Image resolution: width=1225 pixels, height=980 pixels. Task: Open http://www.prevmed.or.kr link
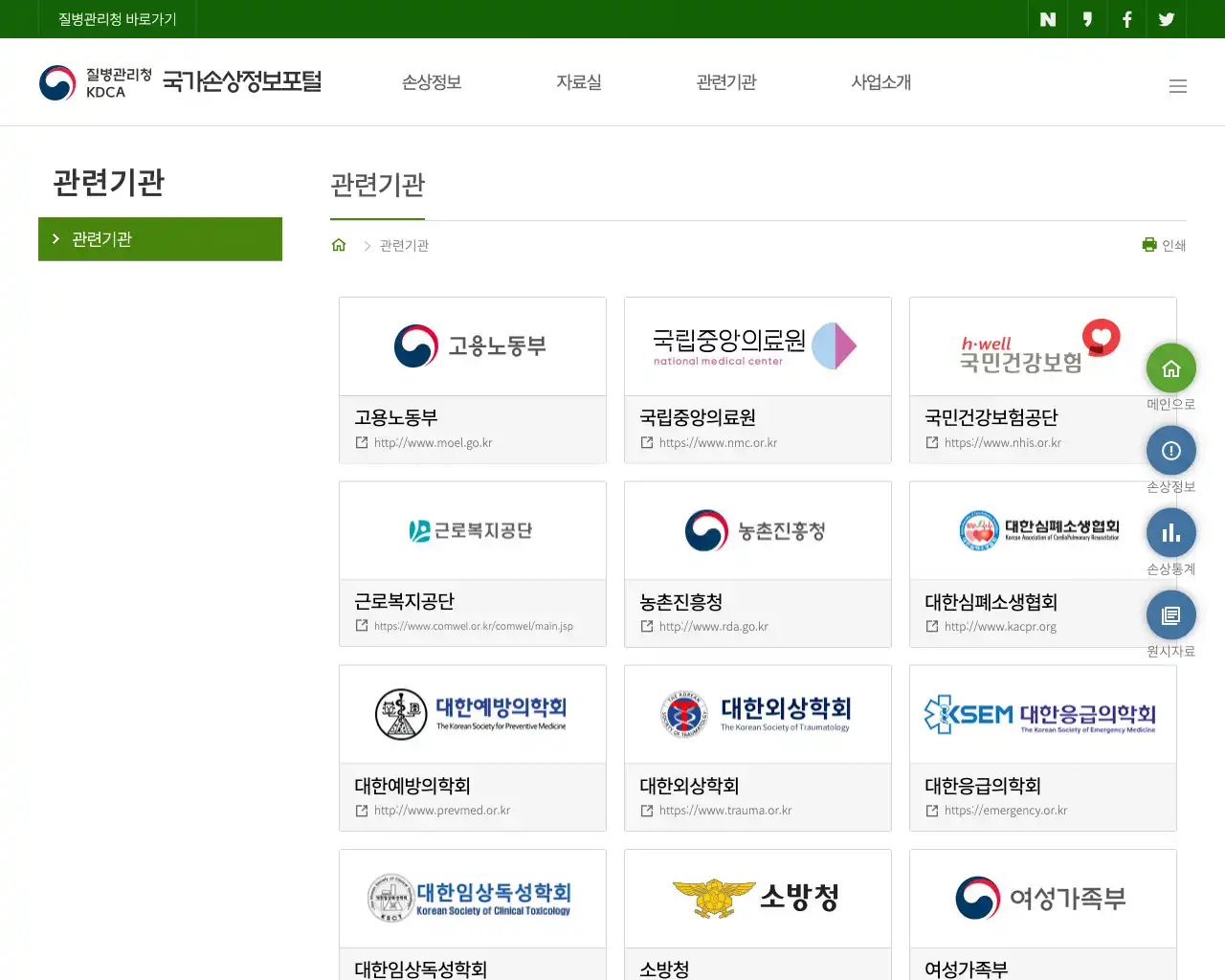(x=442, y=810)
